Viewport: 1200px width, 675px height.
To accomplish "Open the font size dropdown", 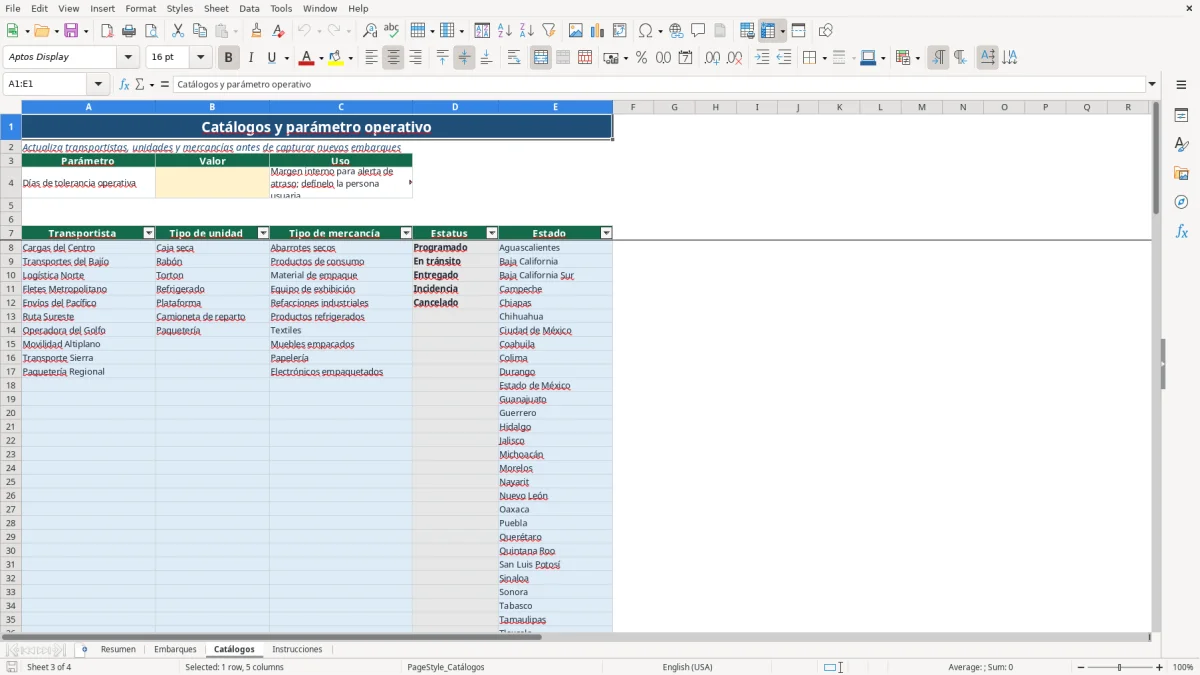I will pyautogui.click(x=200, y=58).
